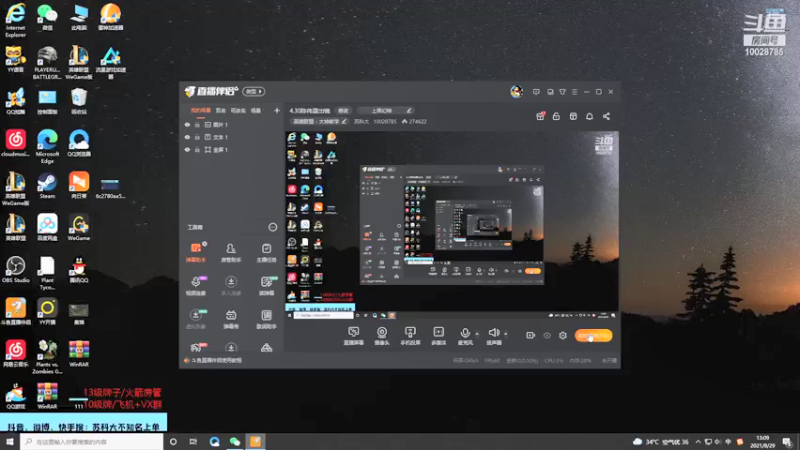Image resolution: width=800 pixels, height=450 pixels.
Task: Open the gift box icon with red badge
Action: pyautogui.click(x=540, y=116)
